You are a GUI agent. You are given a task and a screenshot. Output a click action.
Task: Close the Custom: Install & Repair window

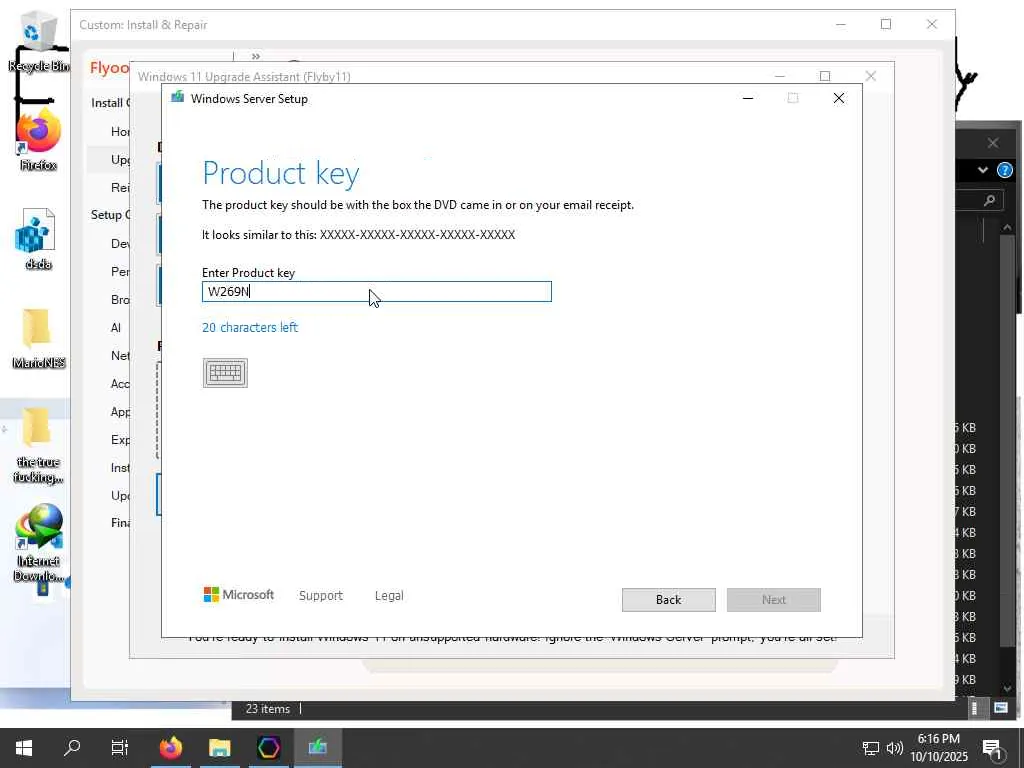932,24
